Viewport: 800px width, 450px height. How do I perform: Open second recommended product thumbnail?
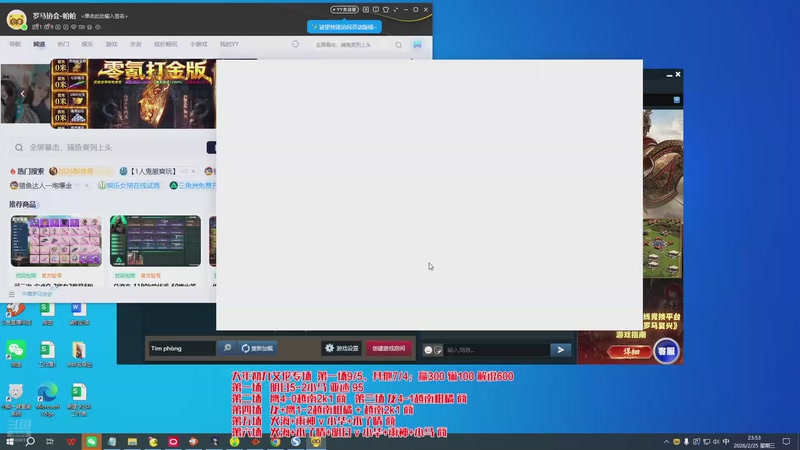point(155,241)
